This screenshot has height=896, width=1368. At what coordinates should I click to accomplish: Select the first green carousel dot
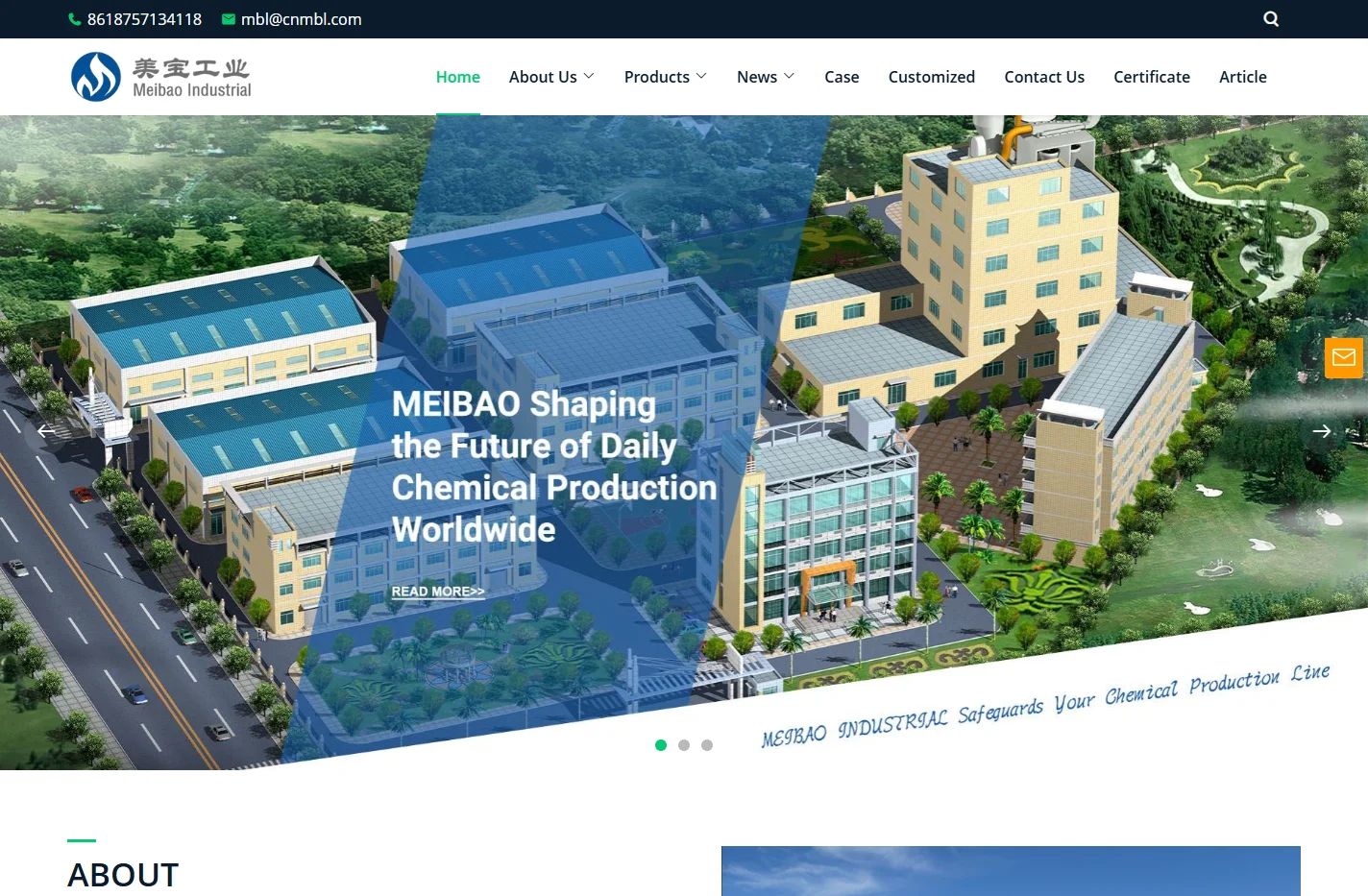(661, 745)
